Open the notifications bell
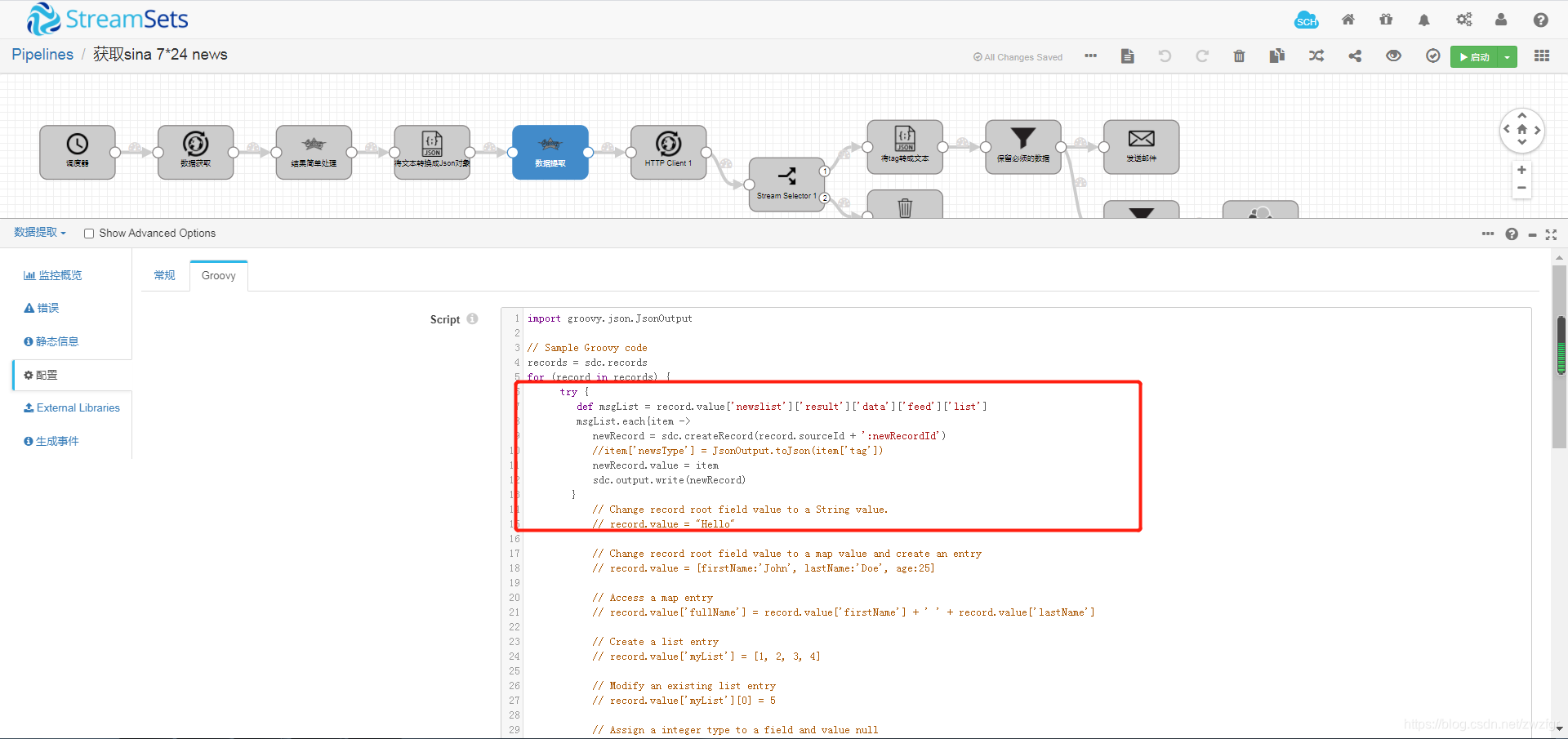Viewport: 1568px width, 739px height. coord(1424,20)
